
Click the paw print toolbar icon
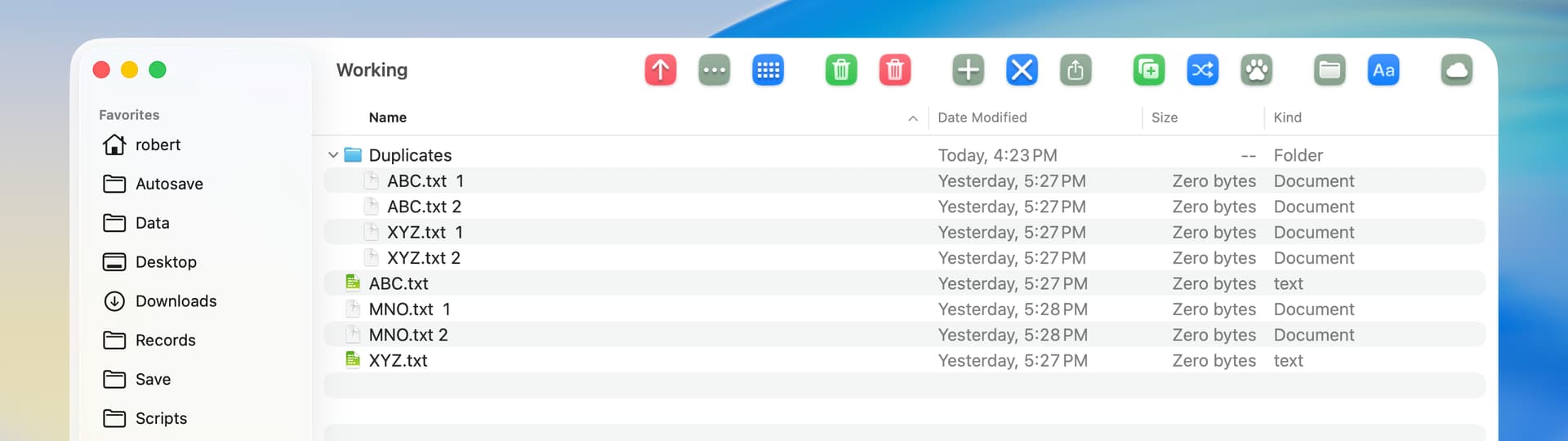pyautogui.click(x=1256, y=70)
